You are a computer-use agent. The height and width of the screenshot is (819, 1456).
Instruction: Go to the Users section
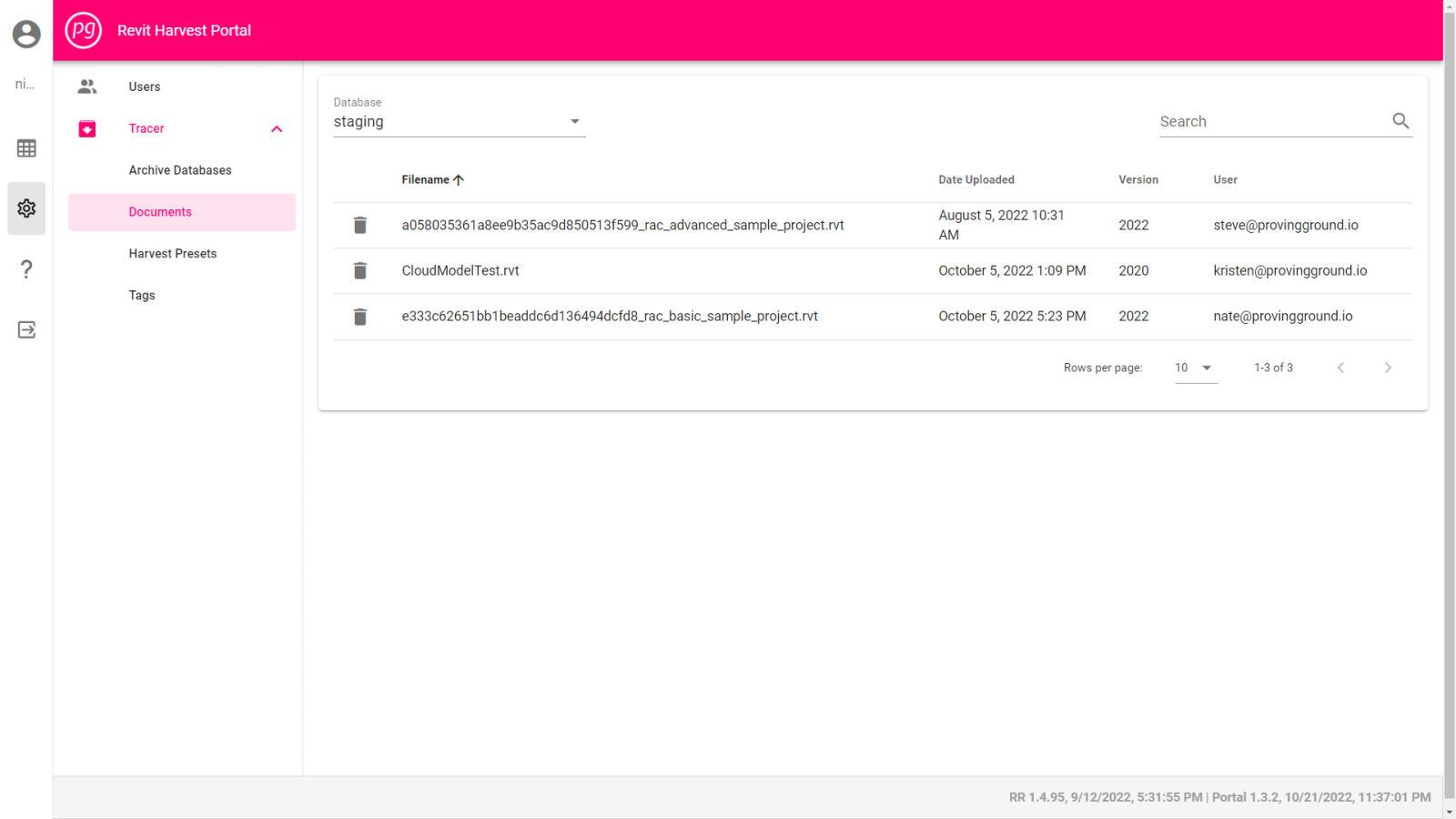144,86
